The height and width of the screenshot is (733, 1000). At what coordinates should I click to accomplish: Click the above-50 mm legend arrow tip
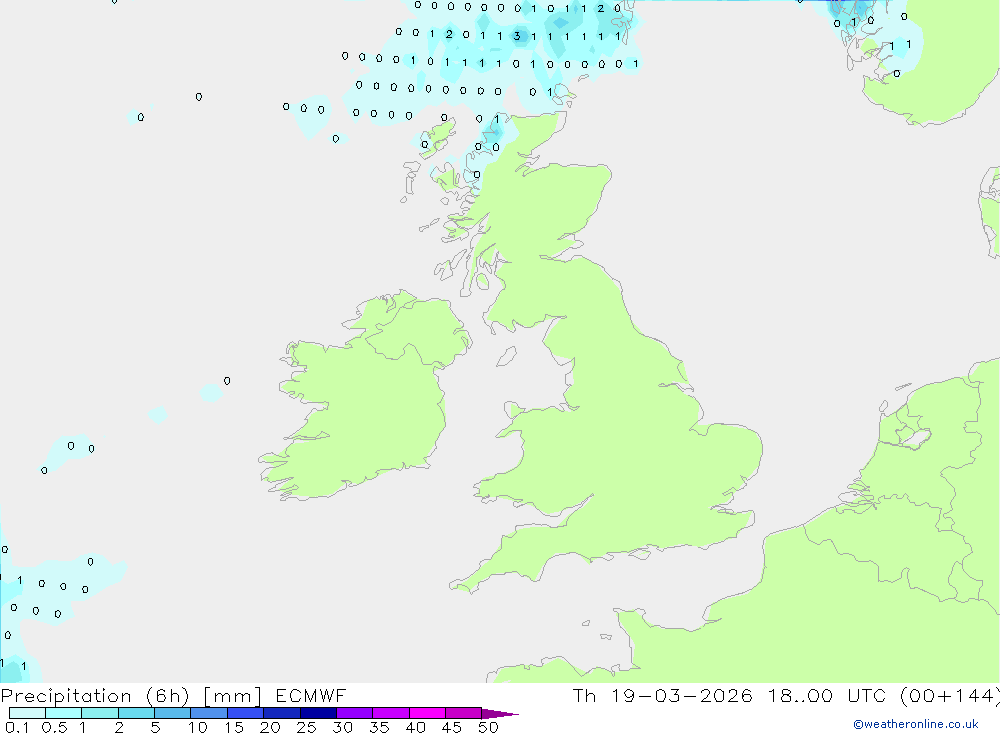click(500, 714)
